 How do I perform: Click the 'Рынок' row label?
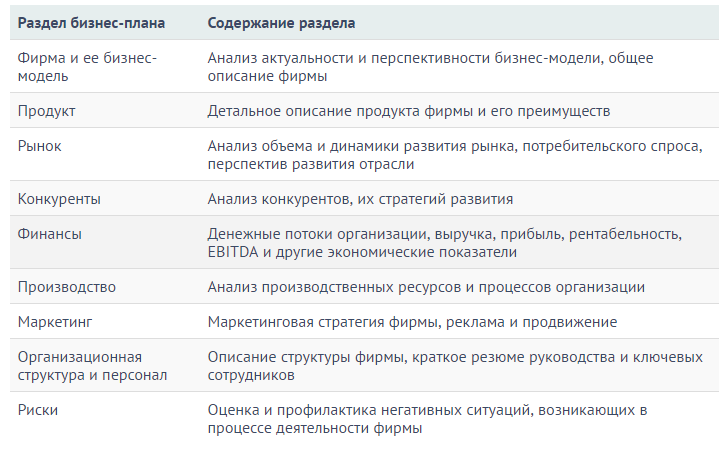coord(40,146)
